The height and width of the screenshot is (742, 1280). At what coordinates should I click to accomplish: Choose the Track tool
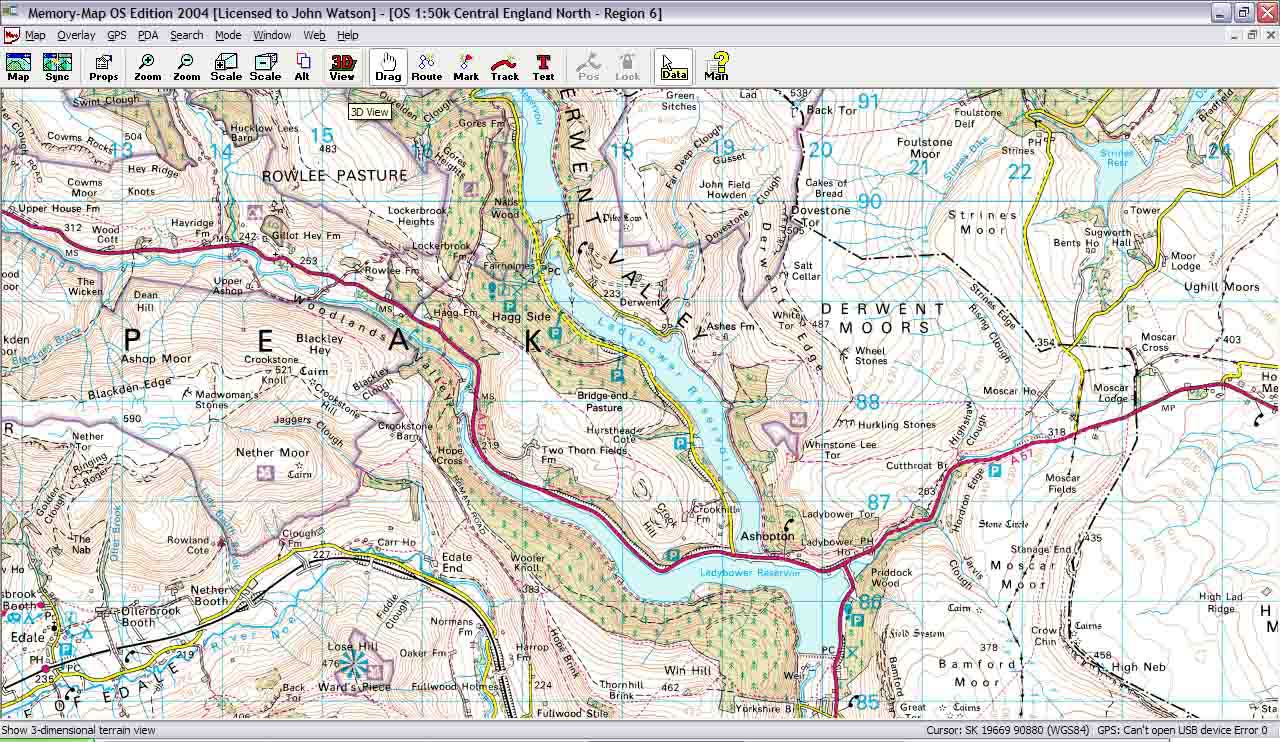pyautogui.click(x=505, y=67)
